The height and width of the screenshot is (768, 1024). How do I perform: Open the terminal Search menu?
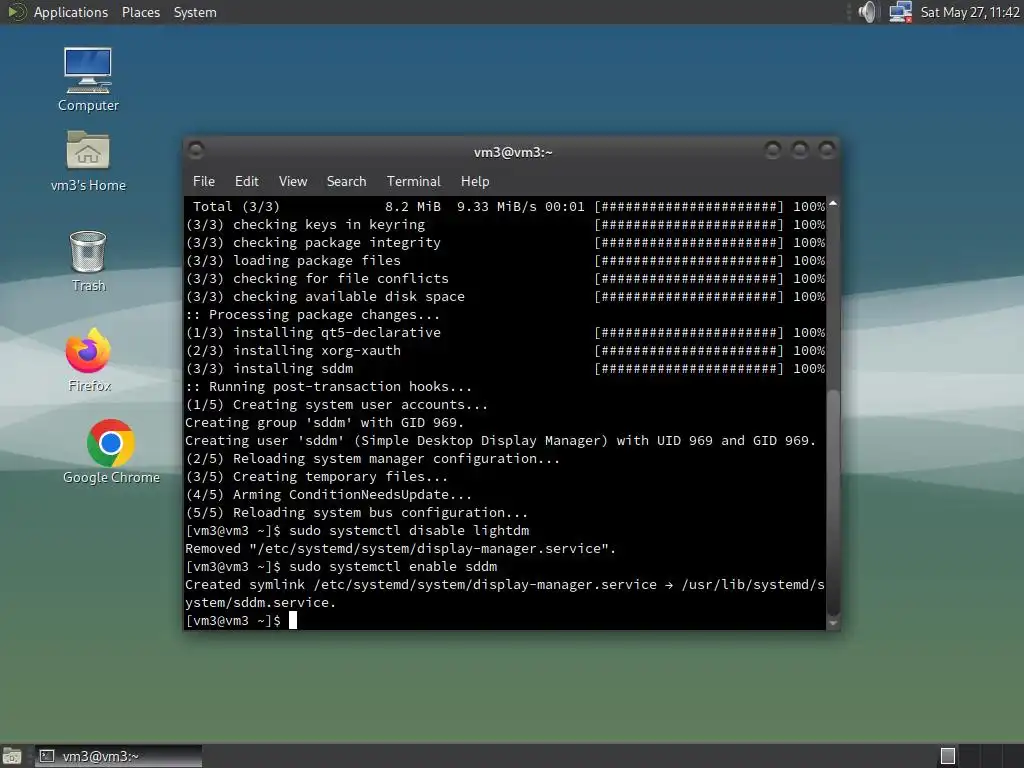point(346,182)
